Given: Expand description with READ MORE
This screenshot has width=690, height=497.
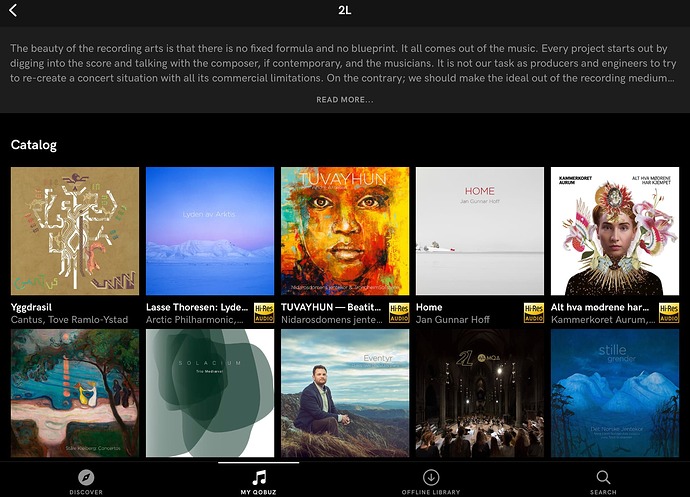Looking at the screenshot, I should [345, 100].
